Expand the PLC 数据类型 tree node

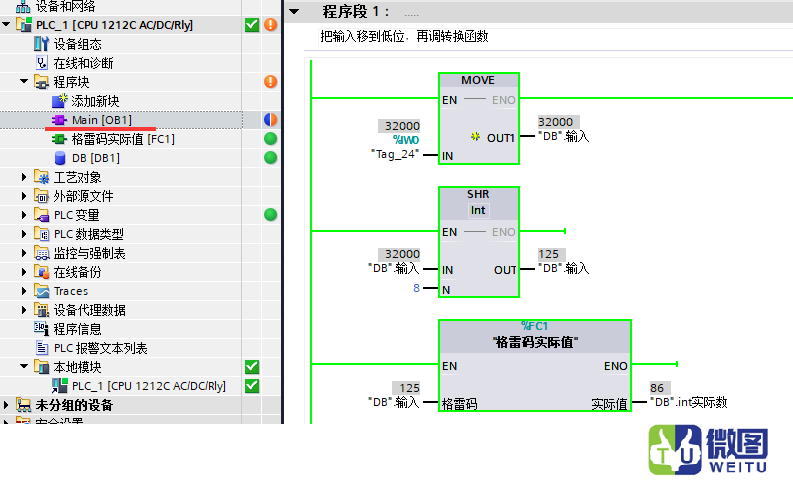tap(24, 234)
